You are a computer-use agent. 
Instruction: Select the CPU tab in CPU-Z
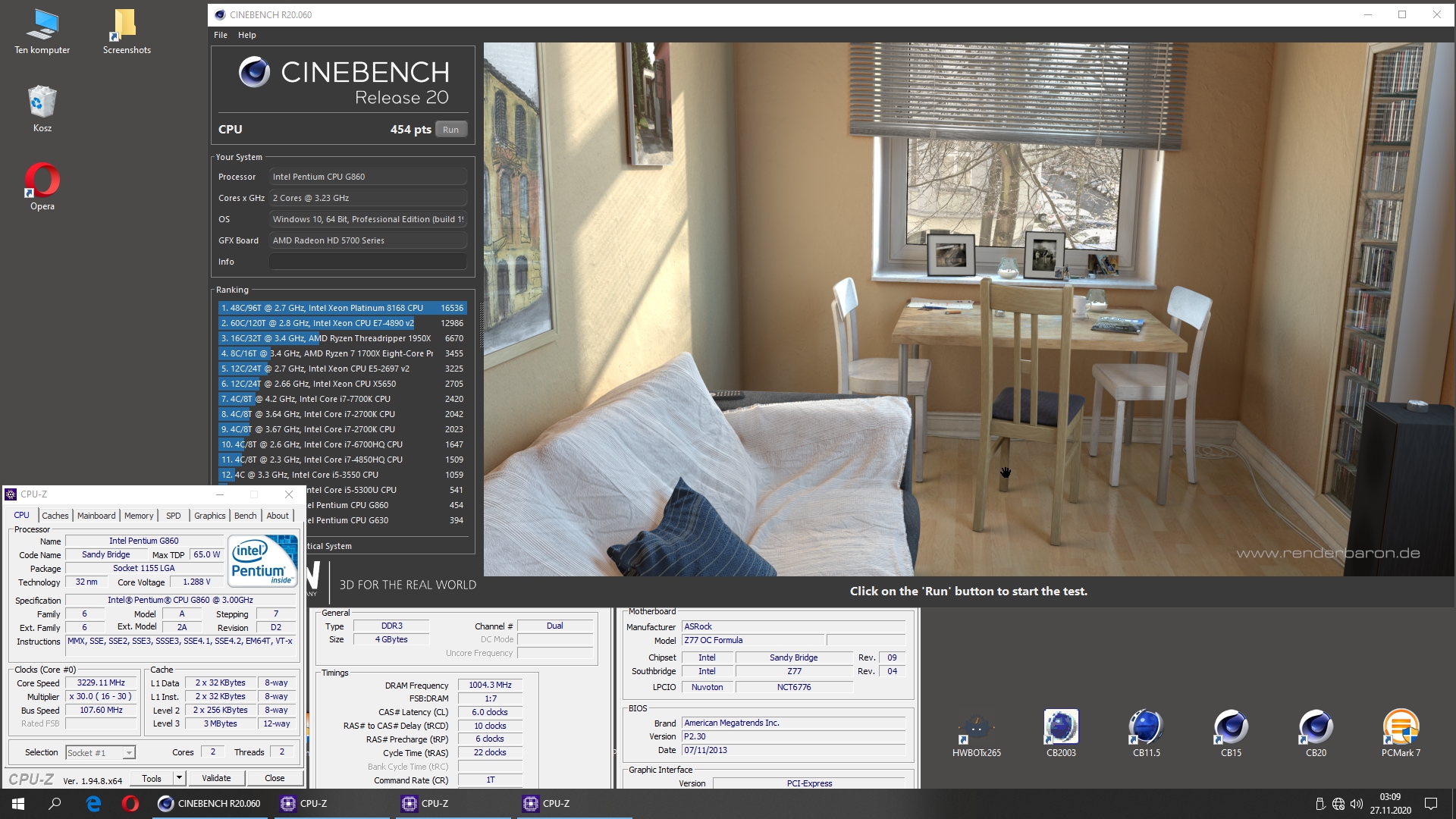(21, 515)
